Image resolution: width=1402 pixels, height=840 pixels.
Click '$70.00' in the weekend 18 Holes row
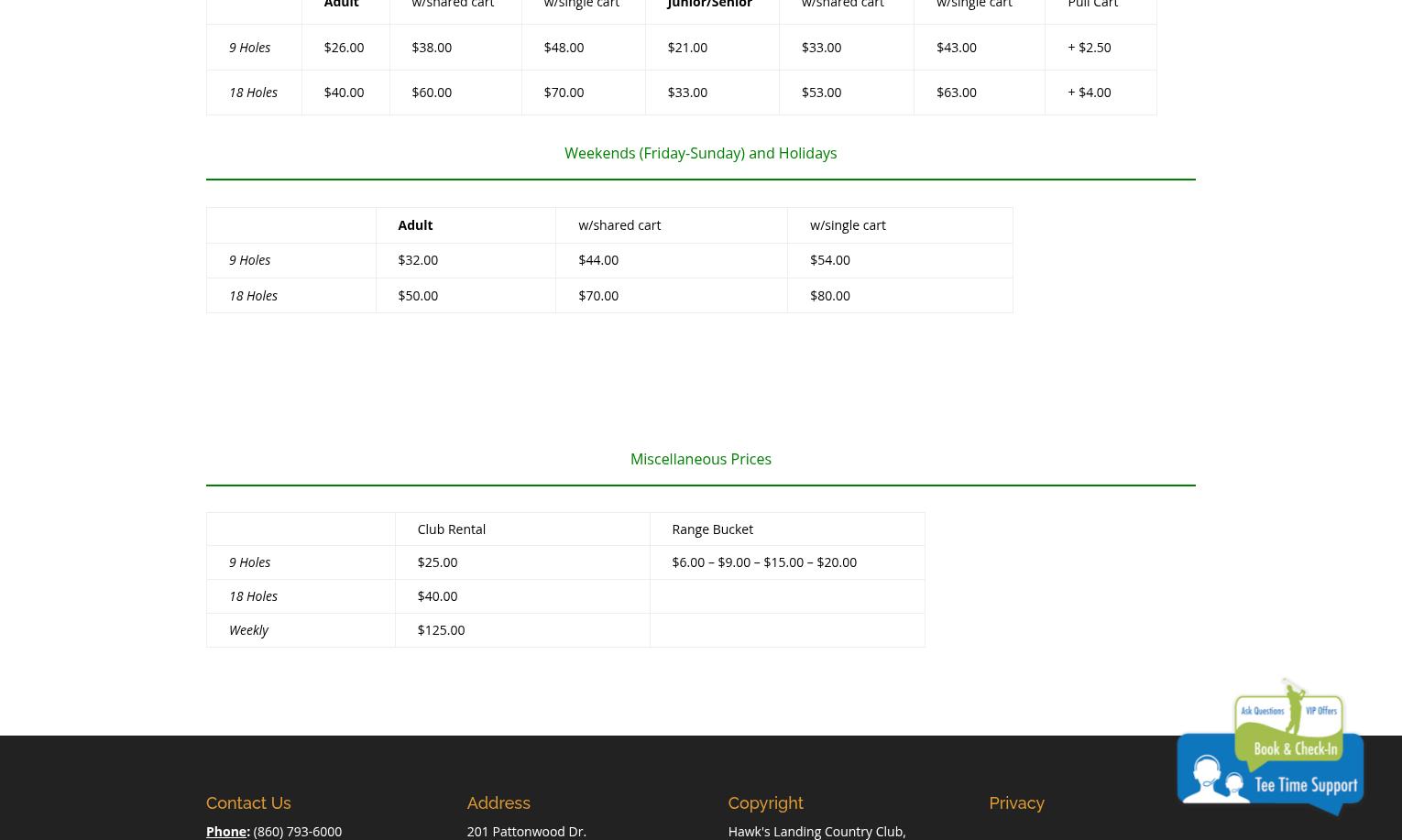tap(598, 295)
